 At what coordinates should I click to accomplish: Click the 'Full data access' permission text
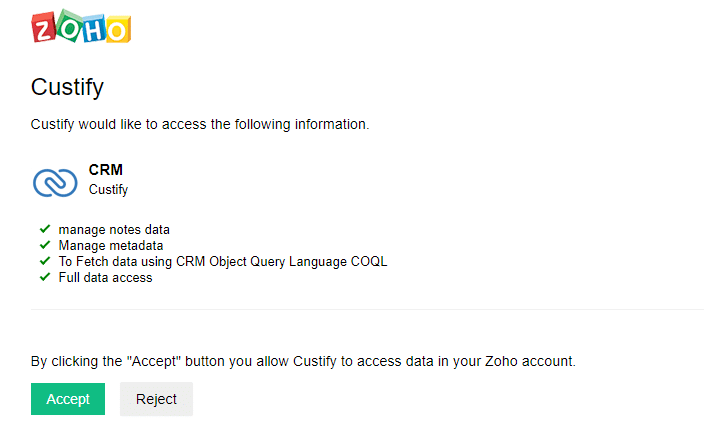[105, 278]
